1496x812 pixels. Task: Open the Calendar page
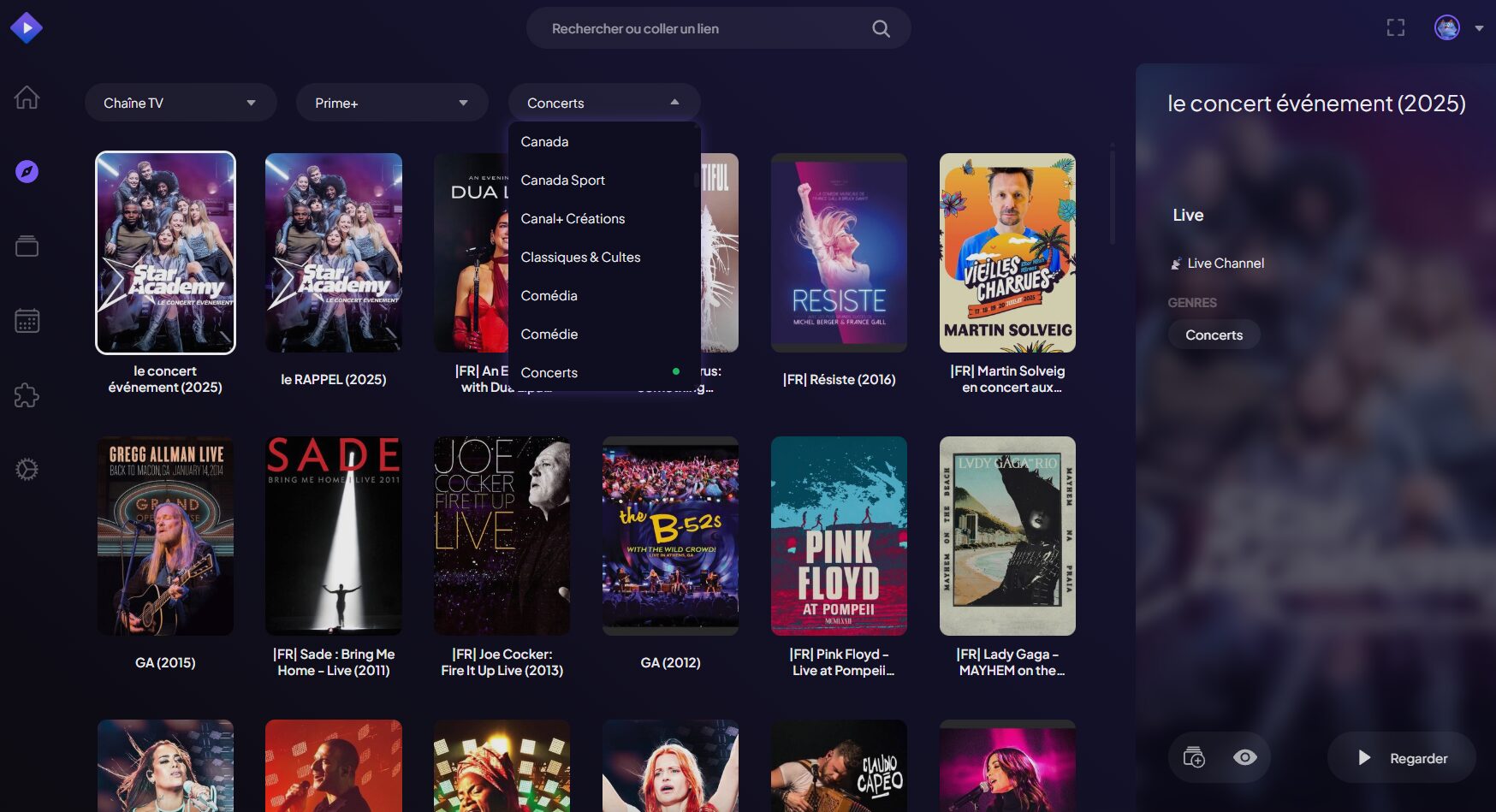[x=27, y=321]
